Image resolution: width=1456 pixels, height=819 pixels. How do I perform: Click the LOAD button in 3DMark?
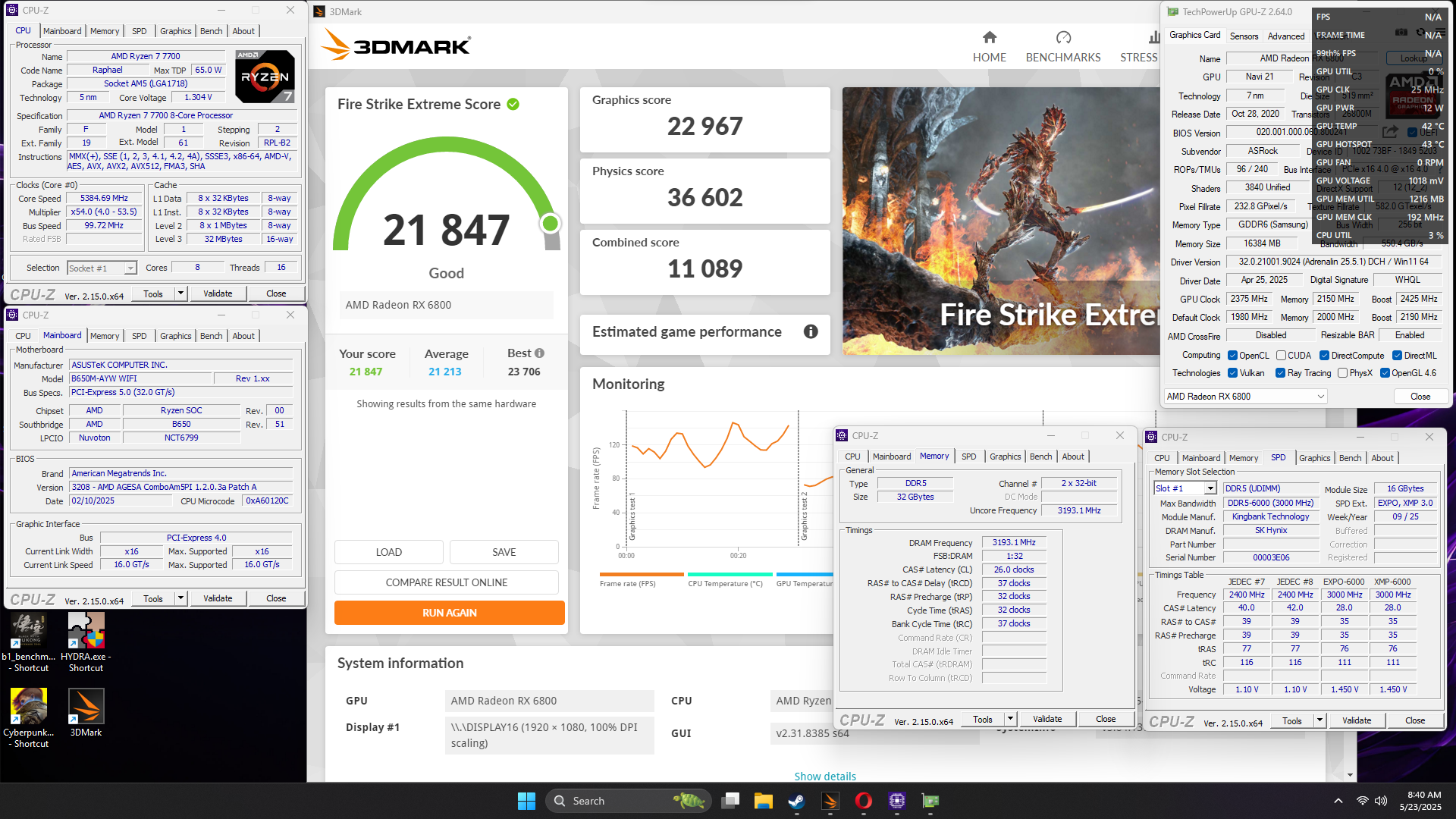pyautogui.click(x=389, y=552)
